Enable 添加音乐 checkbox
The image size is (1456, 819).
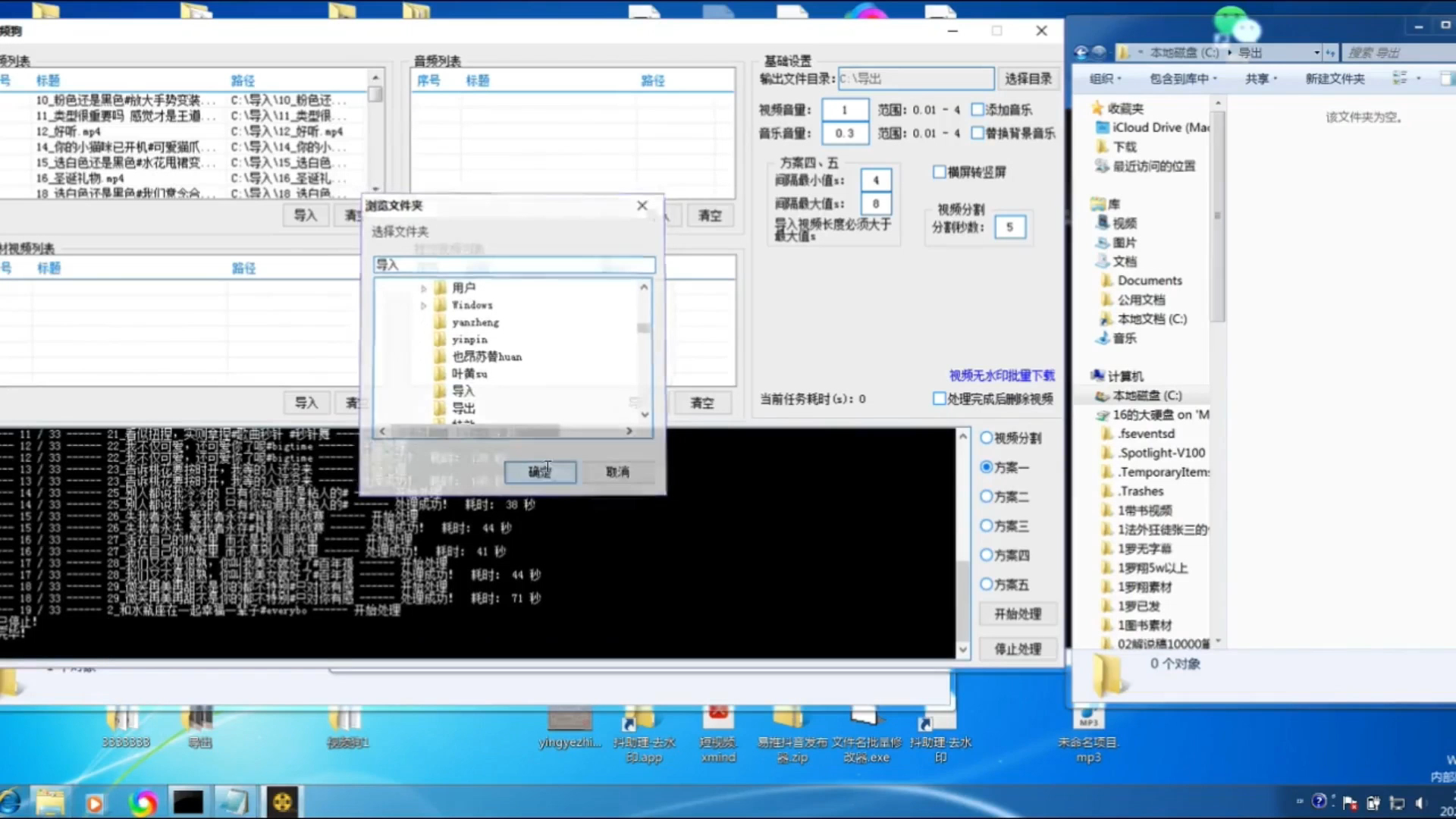(x=977, y=109)
